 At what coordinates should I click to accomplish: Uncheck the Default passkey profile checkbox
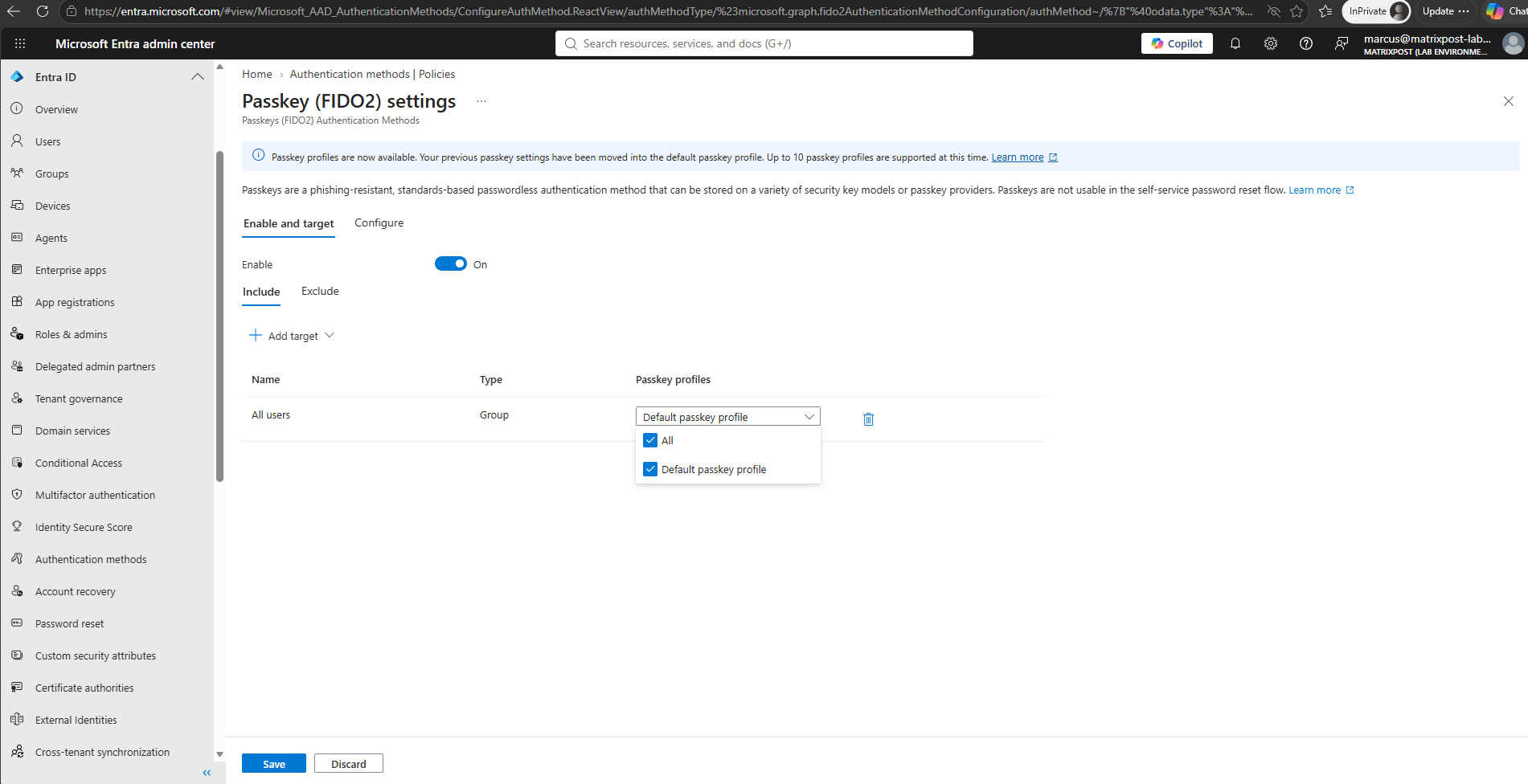[650, 469]
